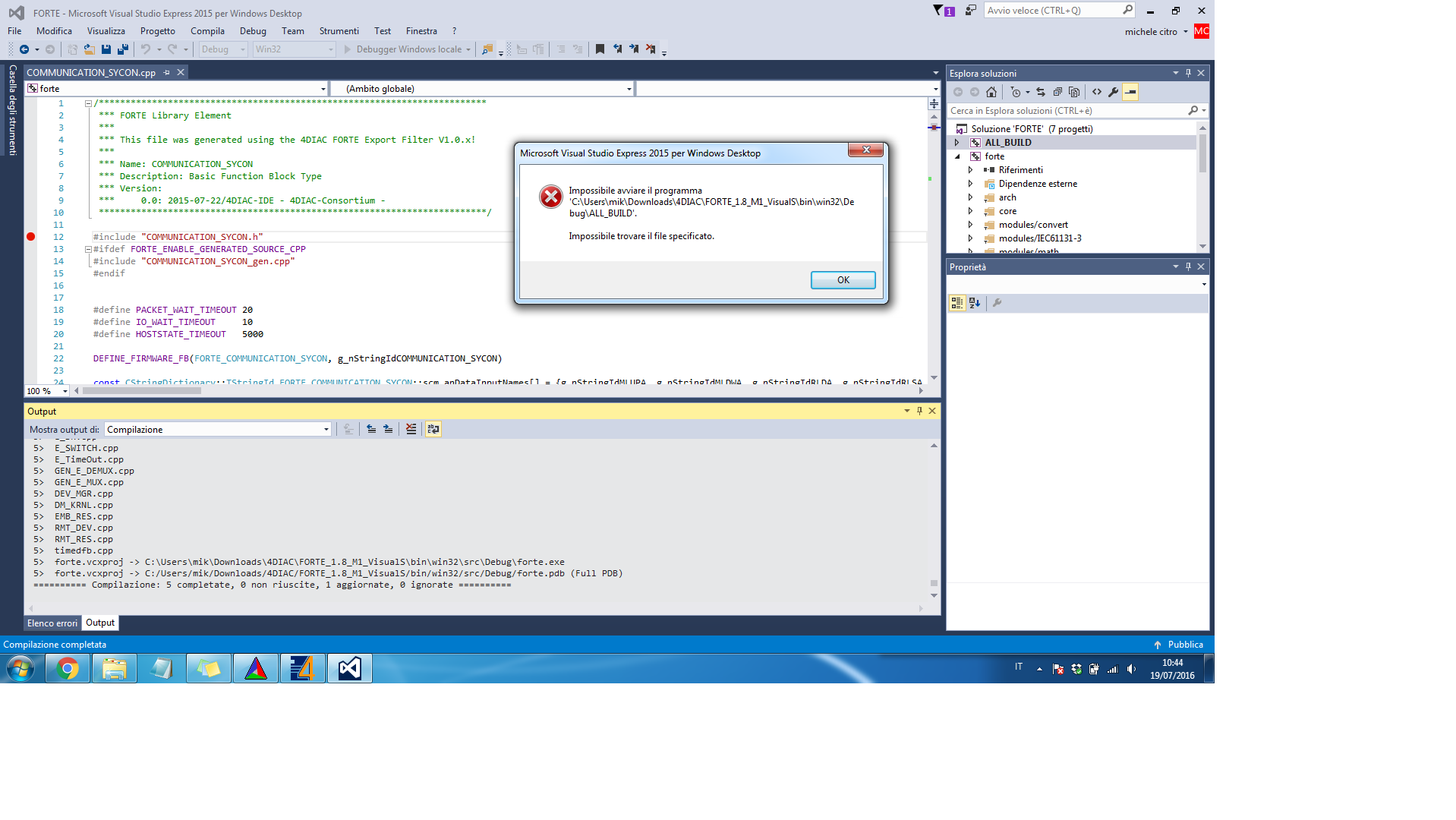Clear all bookmarks icon in toolbar
Image resolution: width=1456 pixels, height=820 pixels.
(x=651, y=49)
